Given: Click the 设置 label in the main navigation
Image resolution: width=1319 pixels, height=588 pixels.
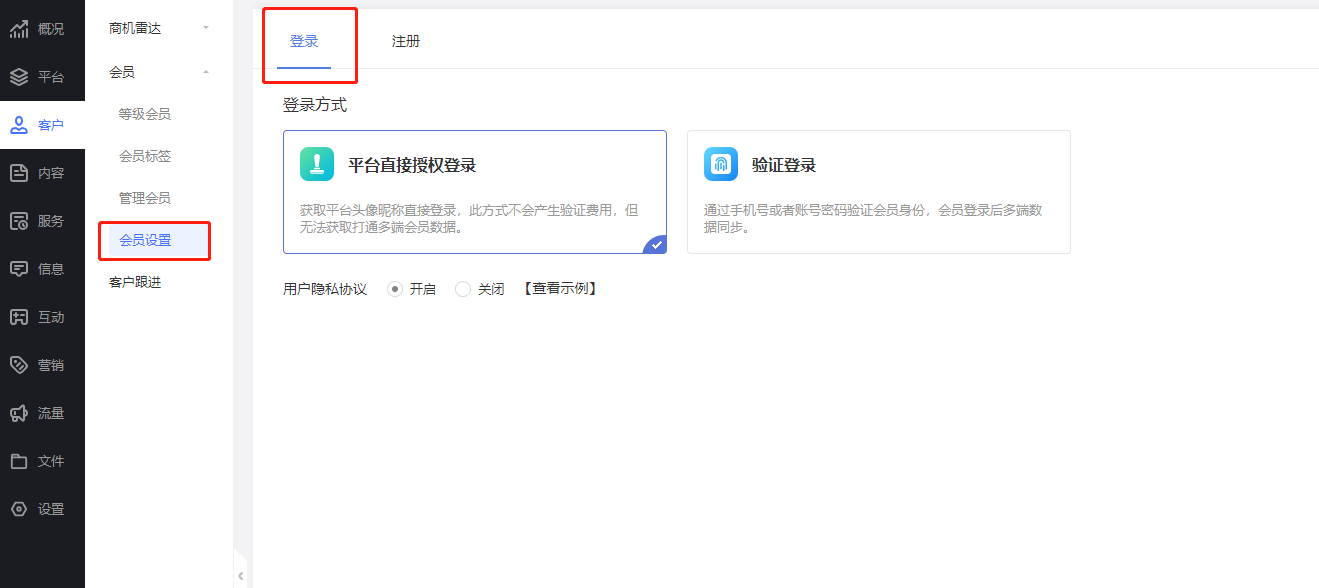Looking at the screenshot, I should [x=51, y=509].
